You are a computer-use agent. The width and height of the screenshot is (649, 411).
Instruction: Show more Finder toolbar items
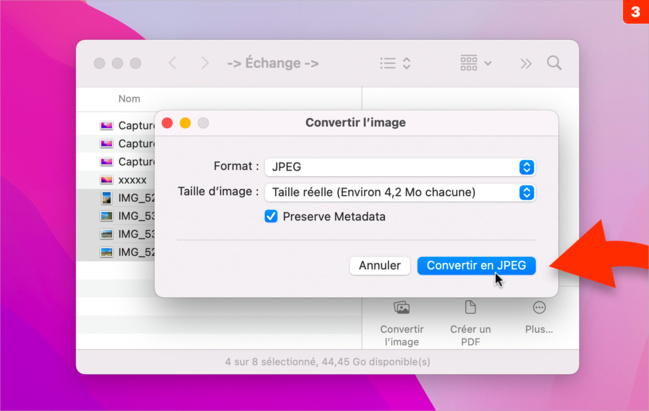[526, 64]
